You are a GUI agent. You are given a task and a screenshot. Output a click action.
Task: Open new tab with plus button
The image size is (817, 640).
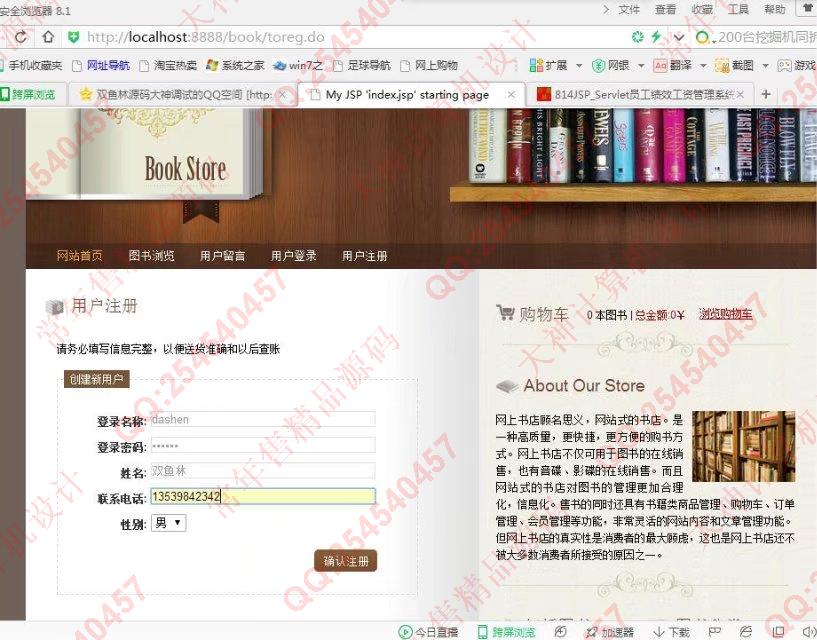(x=766, y=94)
